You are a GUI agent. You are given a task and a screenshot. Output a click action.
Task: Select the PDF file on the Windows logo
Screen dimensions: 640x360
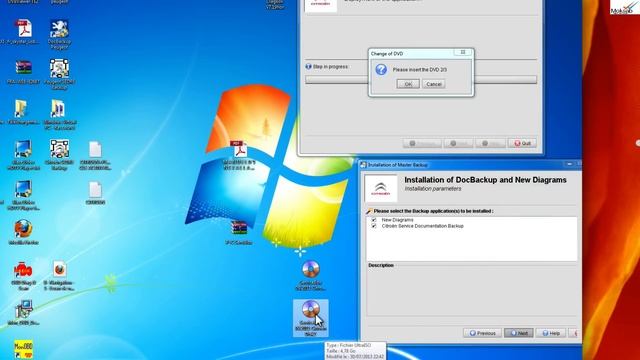(x=239, y=155)
